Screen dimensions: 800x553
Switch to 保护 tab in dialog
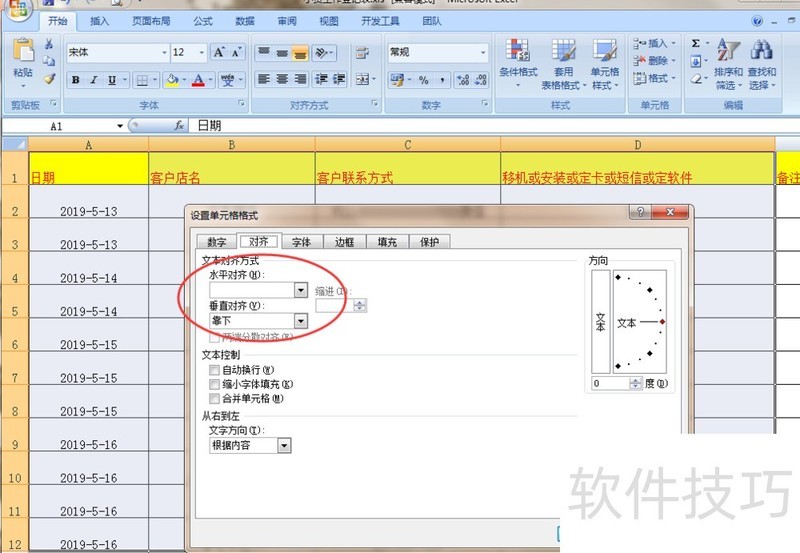pos(430,242)
